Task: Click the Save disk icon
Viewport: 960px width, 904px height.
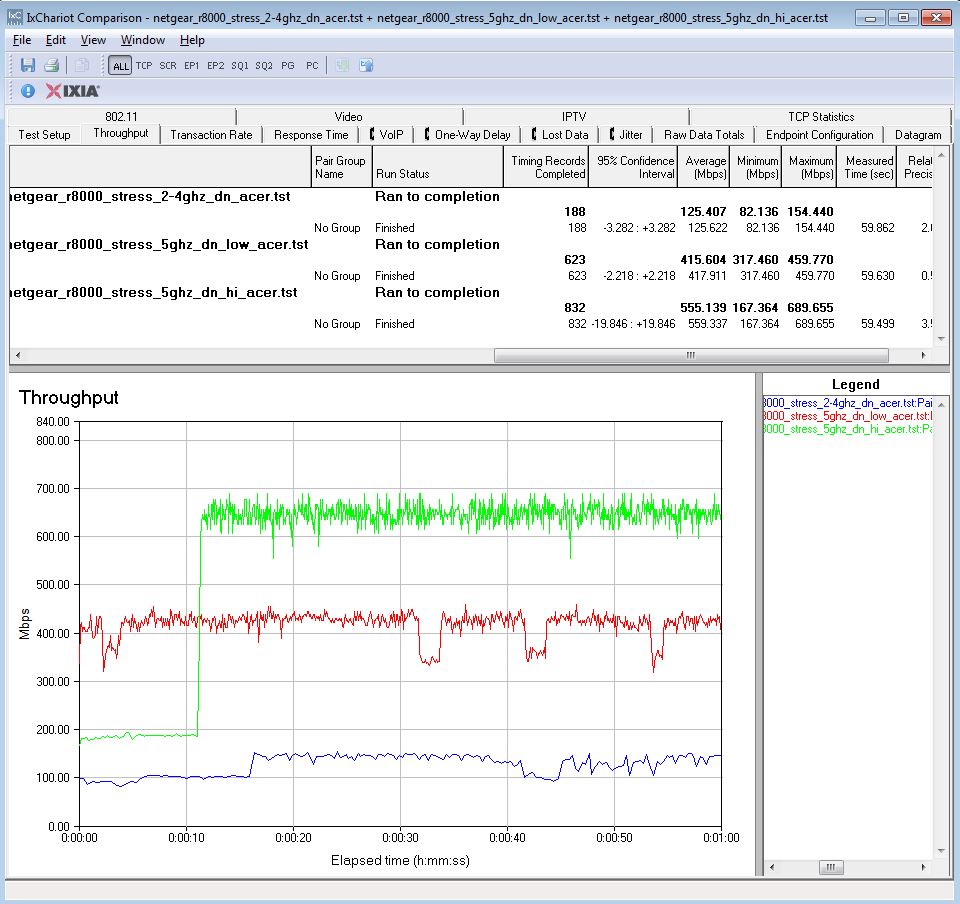Action: pyautogui.click(x=28, y=65)
